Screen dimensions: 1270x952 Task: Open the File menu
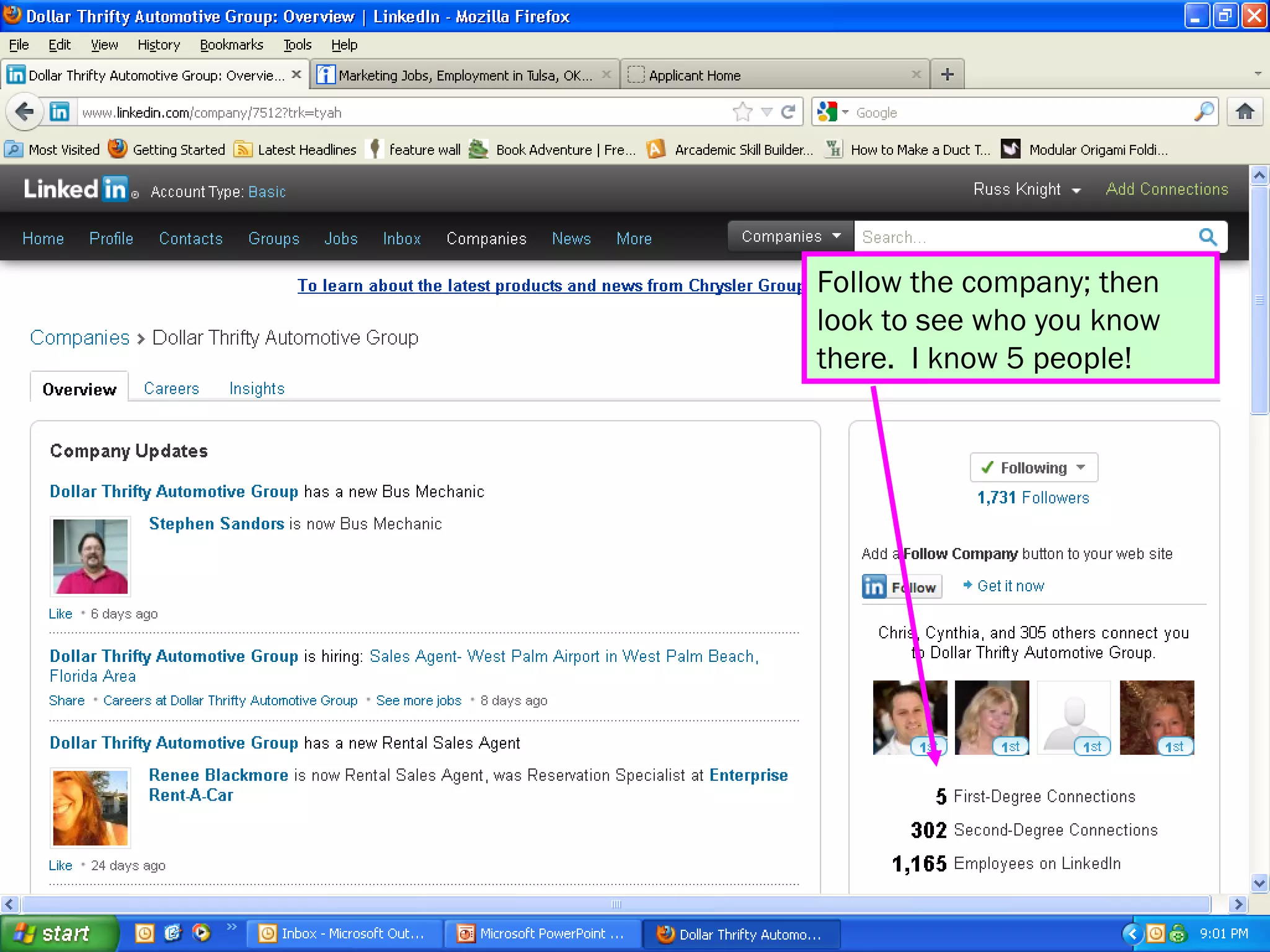(x=19, y=45)
